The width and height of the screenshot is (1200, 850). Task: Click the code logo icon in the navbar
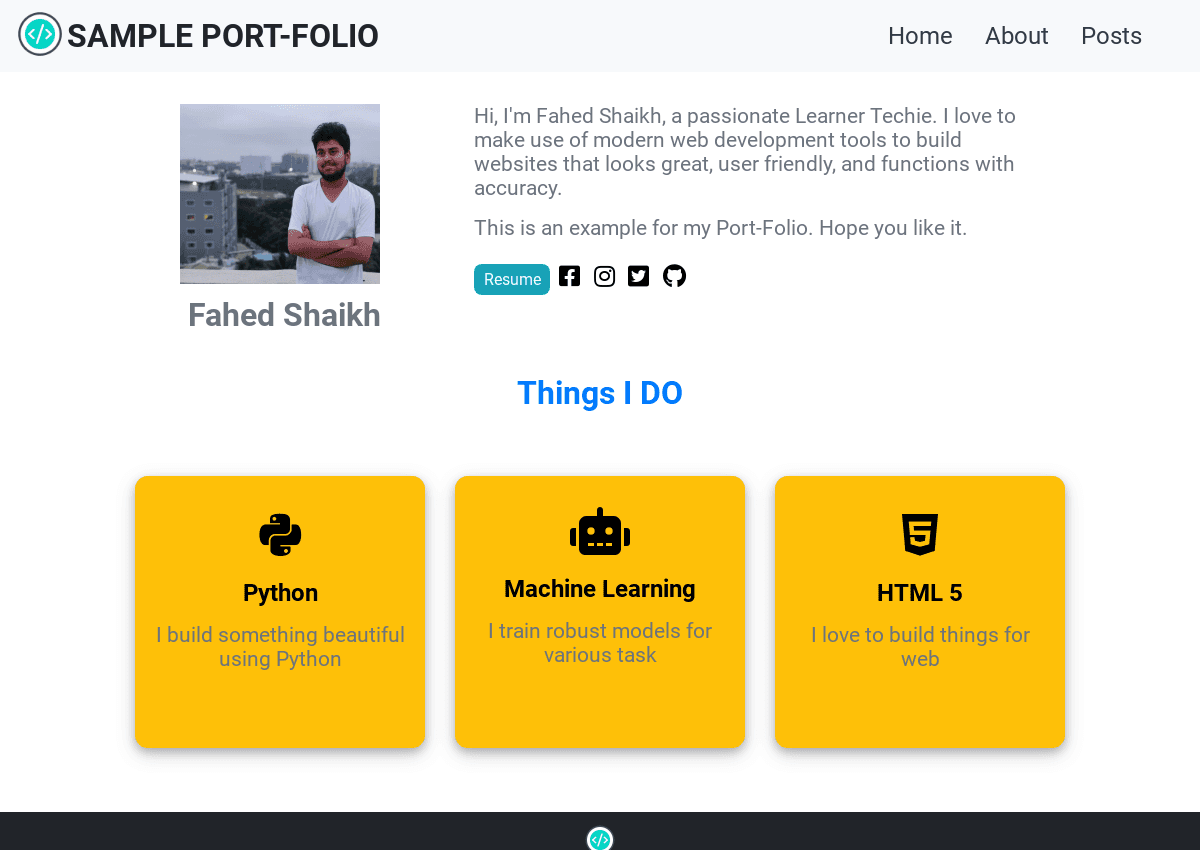tap(40, 35)
